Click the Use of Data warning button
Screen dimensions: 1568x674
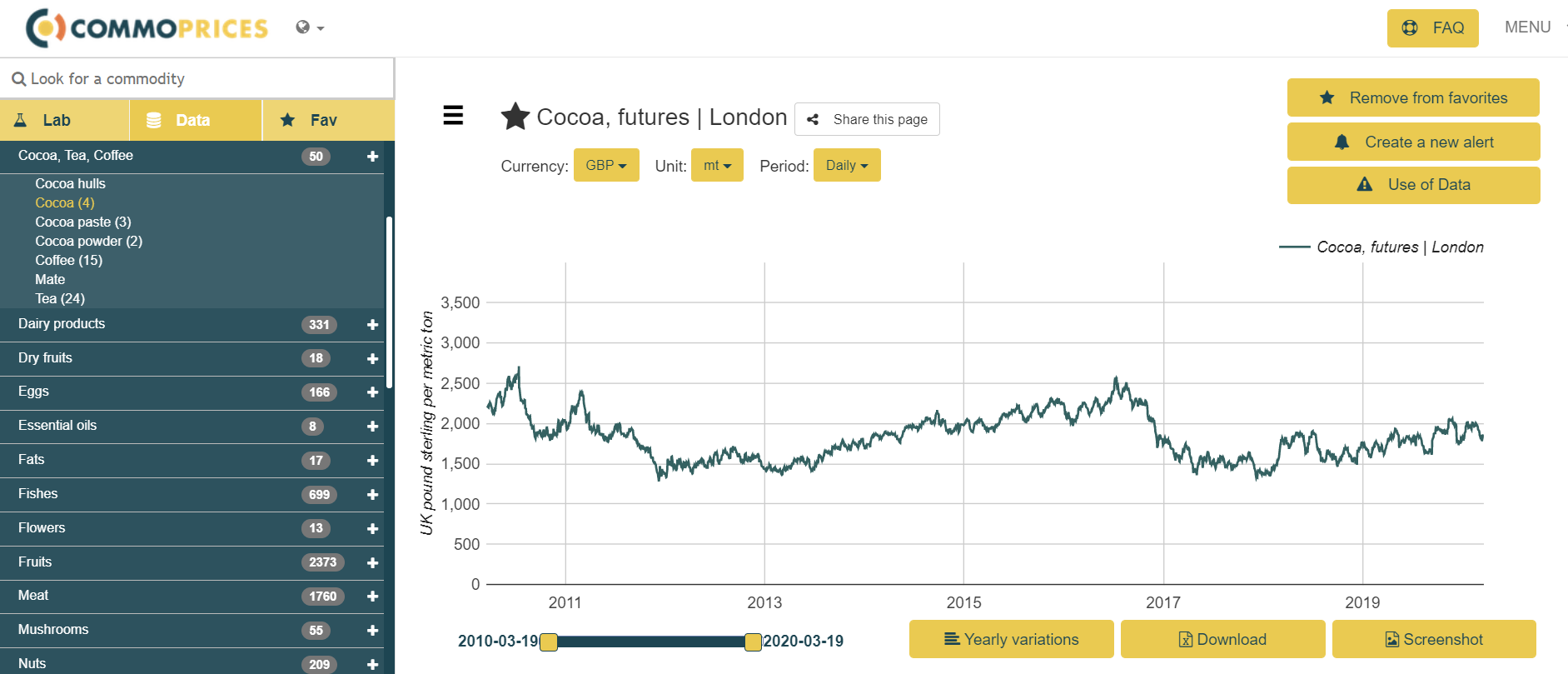point(1413,185)
